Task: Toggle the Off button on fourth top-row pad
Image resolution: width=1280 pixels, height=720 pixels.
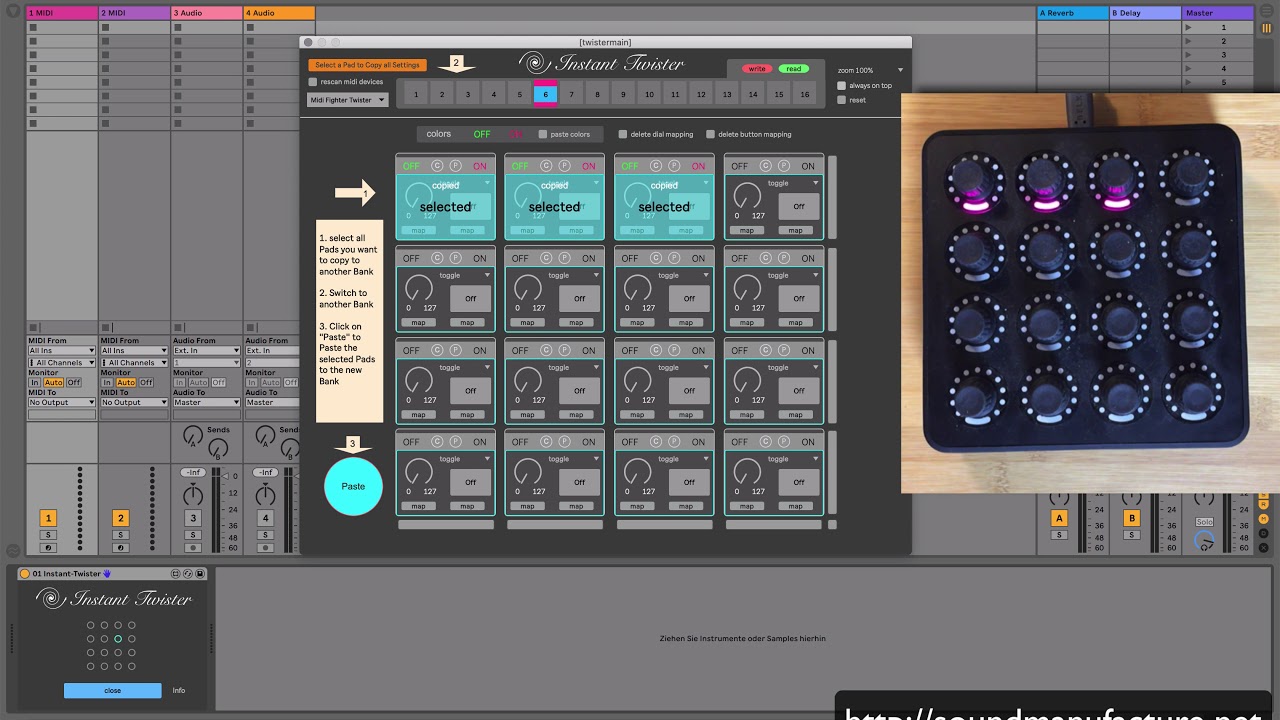Action: (799, 206)
